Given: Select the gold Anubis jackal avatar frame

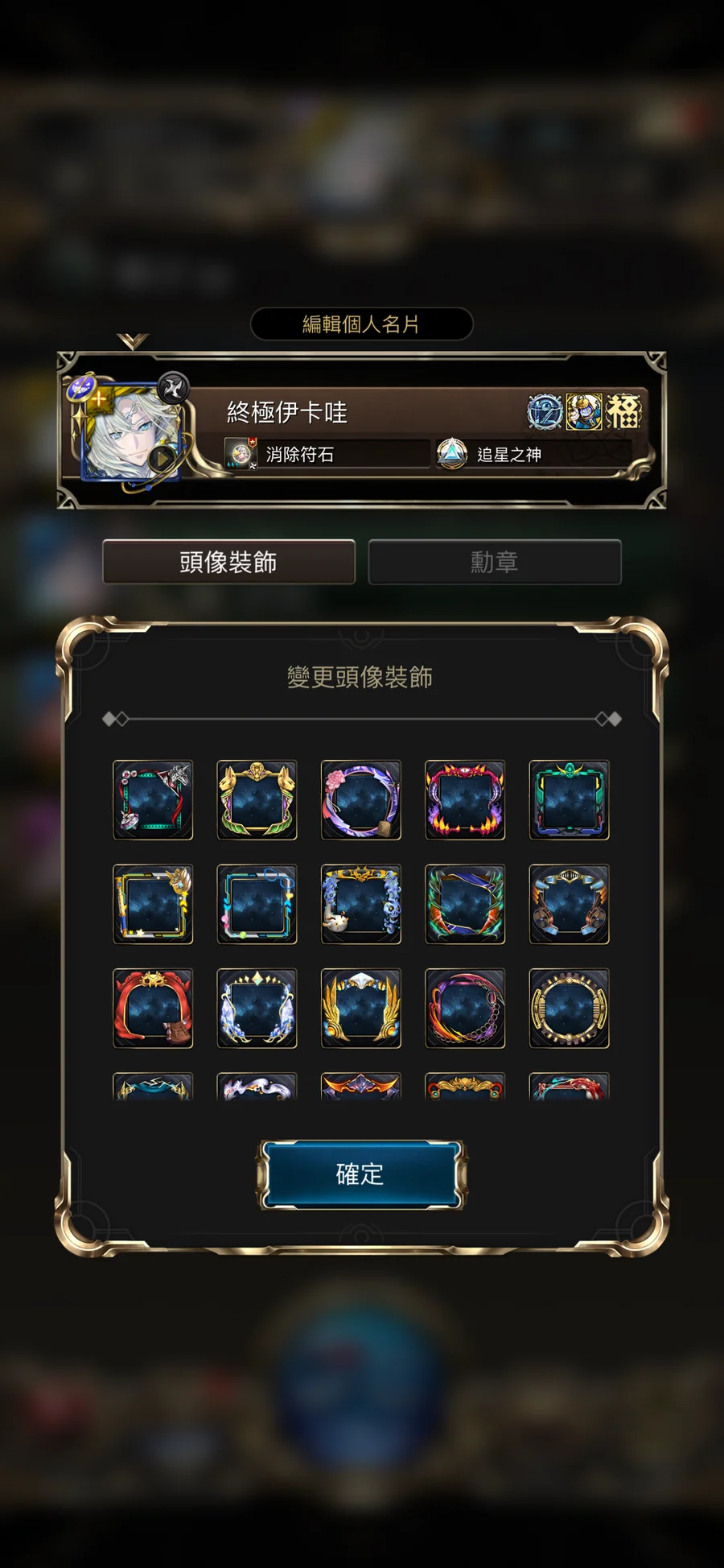Looking at the screenshot, I should click(x=257, y=800).
